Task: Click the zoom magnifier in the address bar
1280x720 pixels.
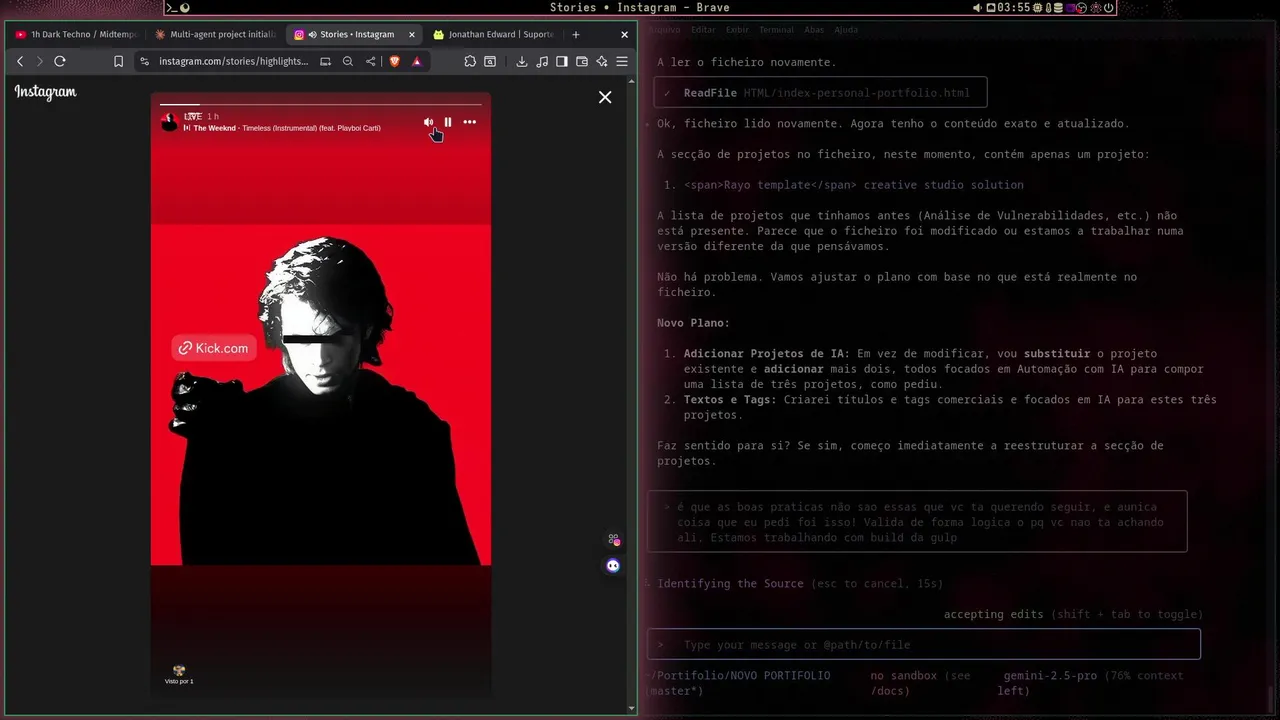Action: (348, 61)
